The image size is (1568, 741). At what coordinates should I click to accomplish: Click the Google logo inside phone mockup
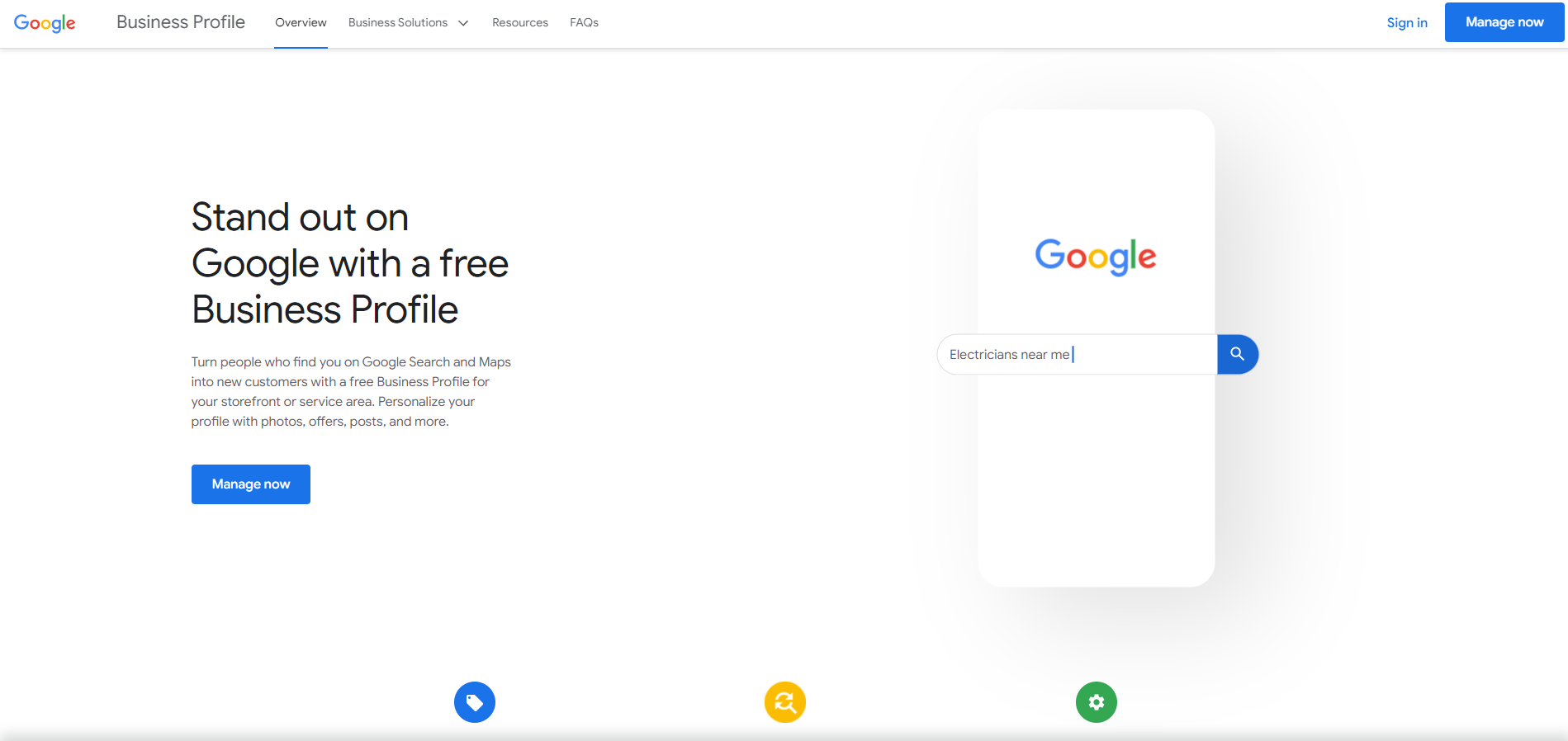1096,257
